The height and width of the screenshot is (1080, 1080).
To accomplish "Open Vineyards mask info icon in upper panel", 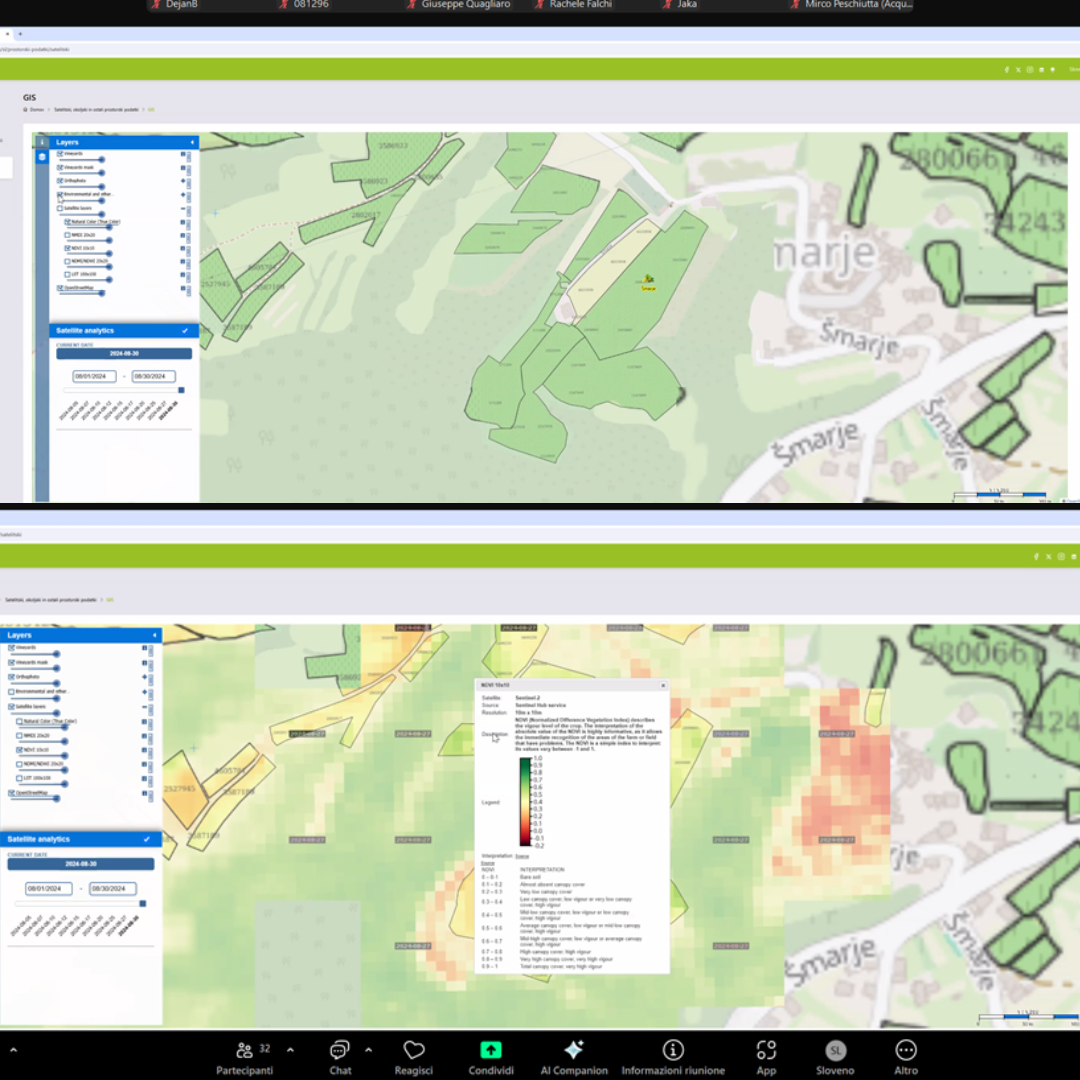I will (183, 167).
